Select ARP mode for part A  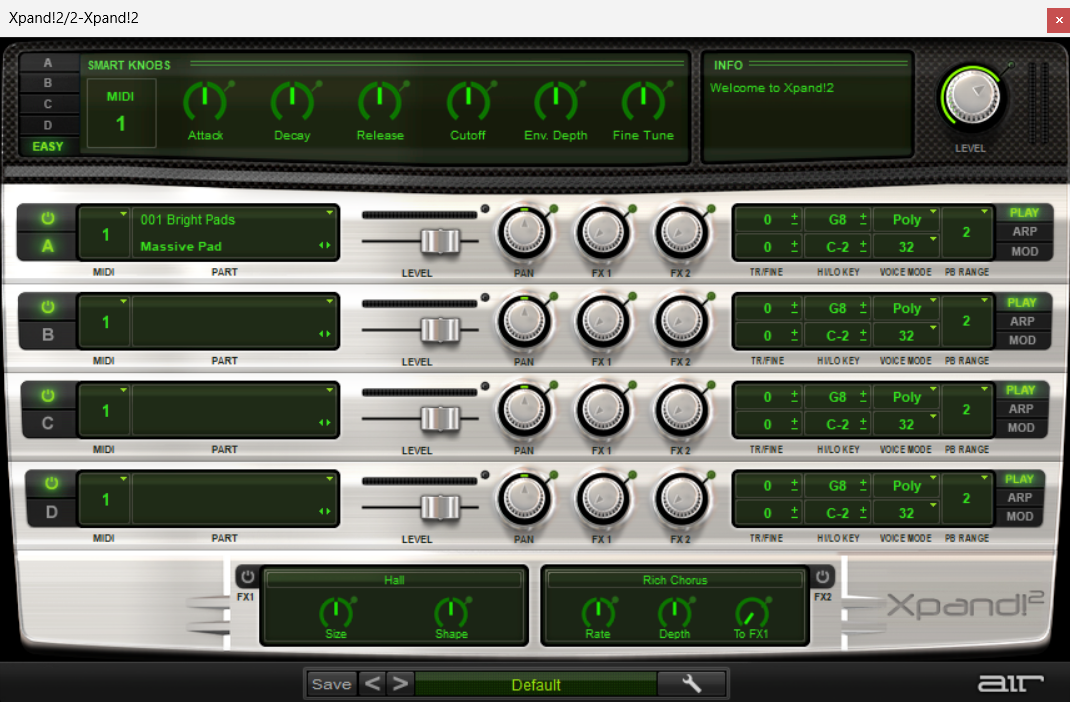click(x=1024, y=232)
